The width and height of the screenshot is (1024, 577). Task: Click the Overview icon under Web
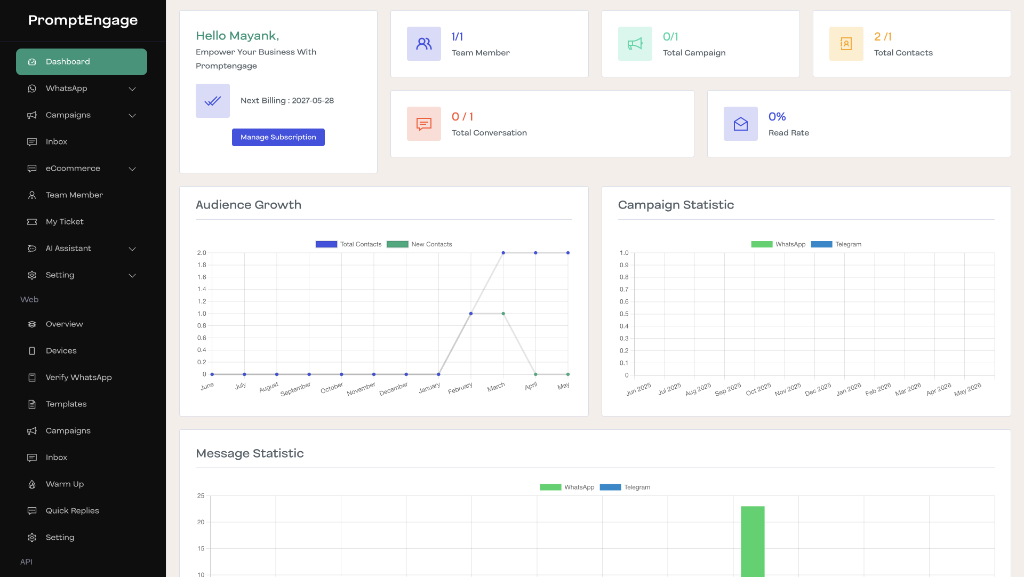pos(32,324)
